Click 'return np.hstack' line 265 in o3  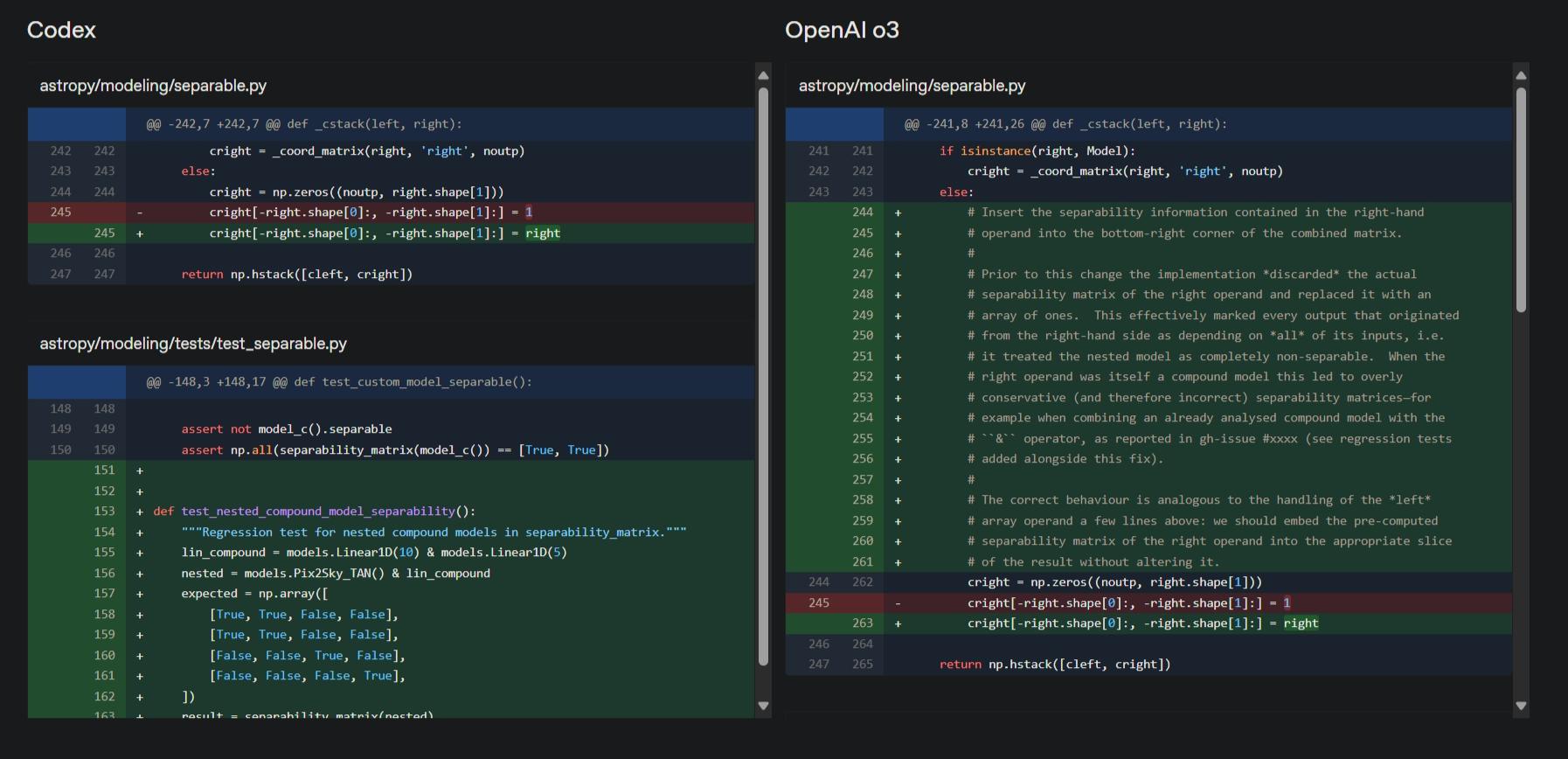[1148, 665]
